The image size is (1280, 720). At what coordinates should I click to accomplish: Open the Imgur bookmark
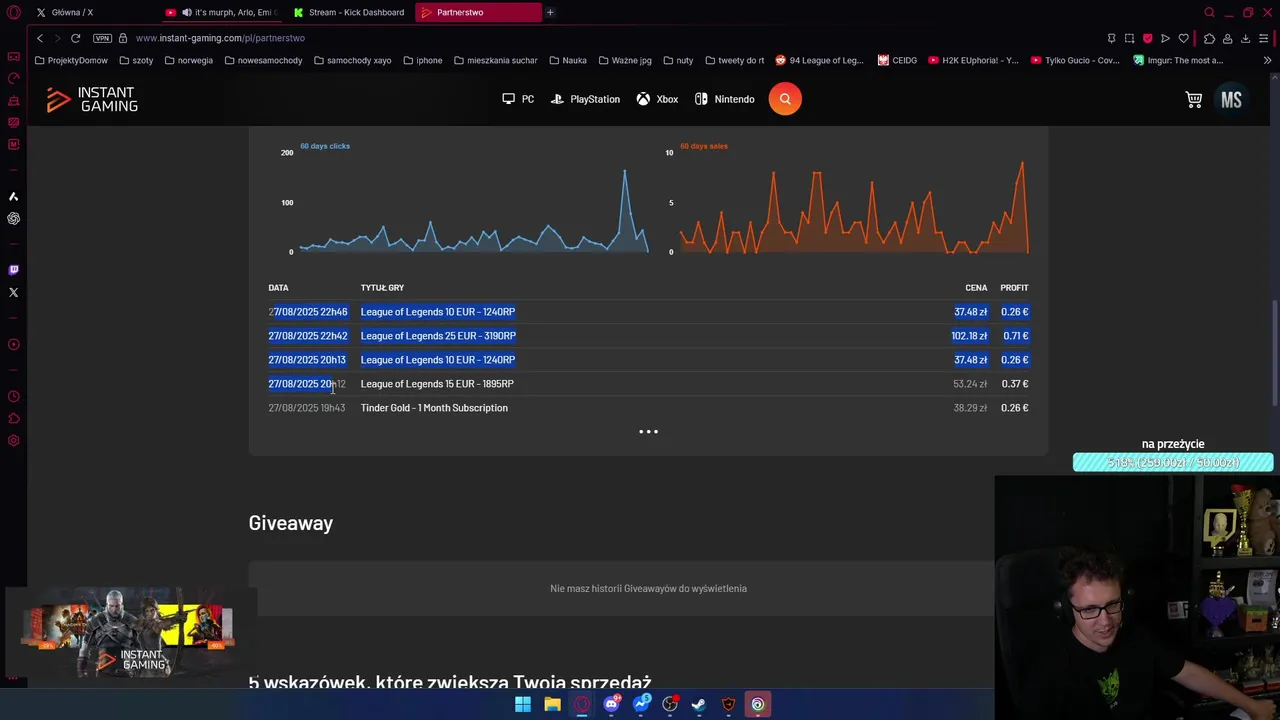pos(1178,60)
